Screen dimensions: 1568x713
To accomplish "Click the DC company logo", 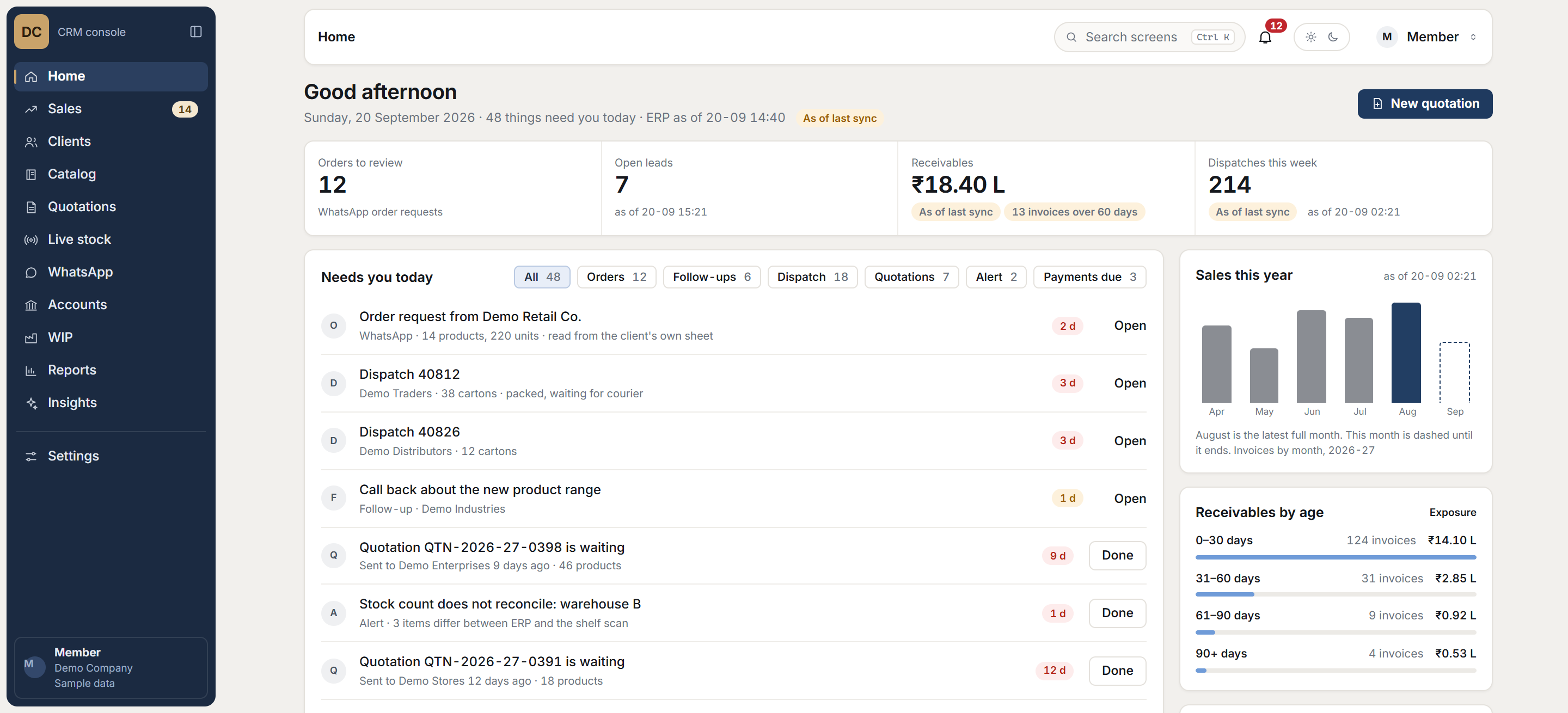I will [x=32, y=32].
